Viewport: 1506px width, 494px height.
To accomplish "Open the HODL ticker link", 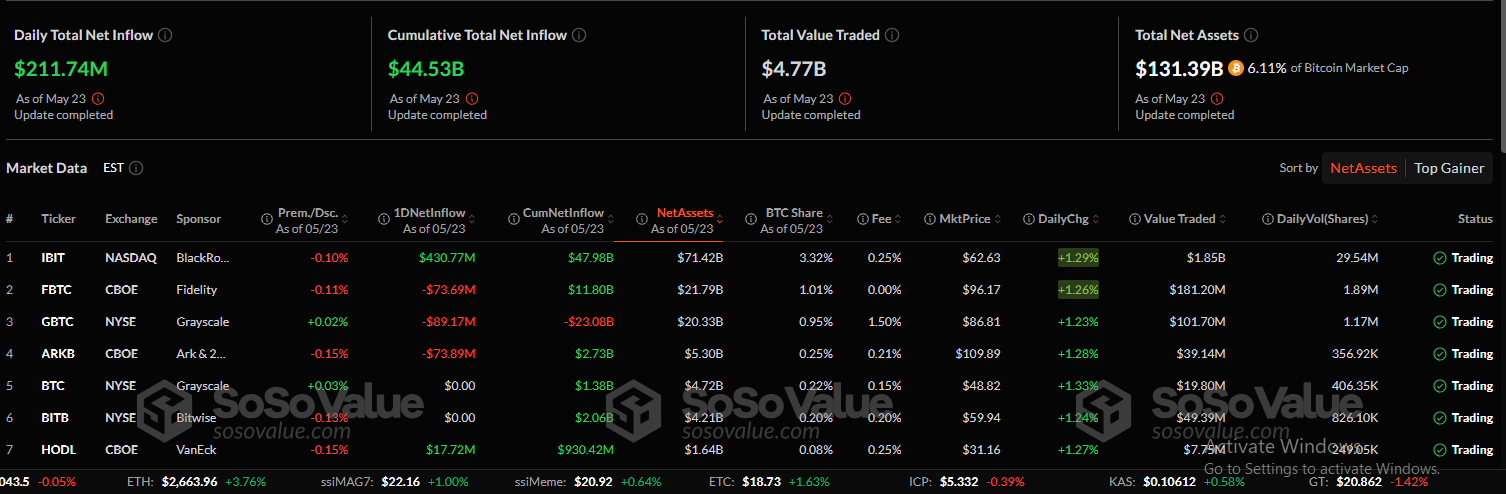I will click(x=58, y=450).
